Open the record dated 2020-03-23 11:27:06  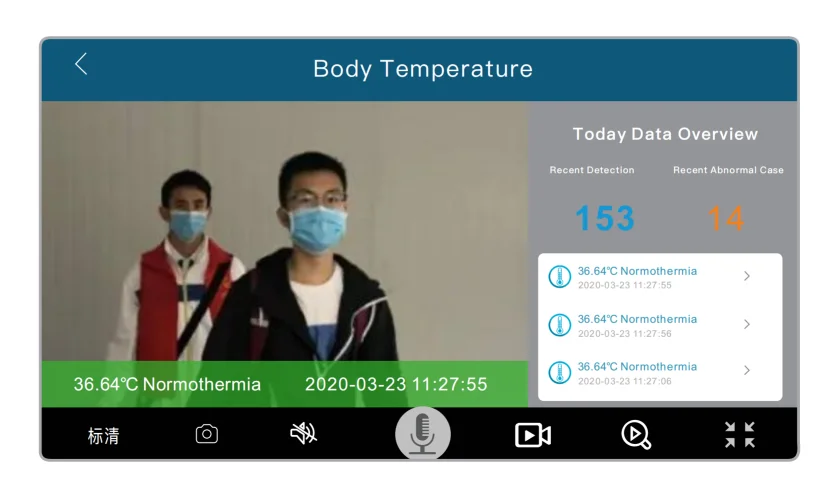click(x=660, y=373)
